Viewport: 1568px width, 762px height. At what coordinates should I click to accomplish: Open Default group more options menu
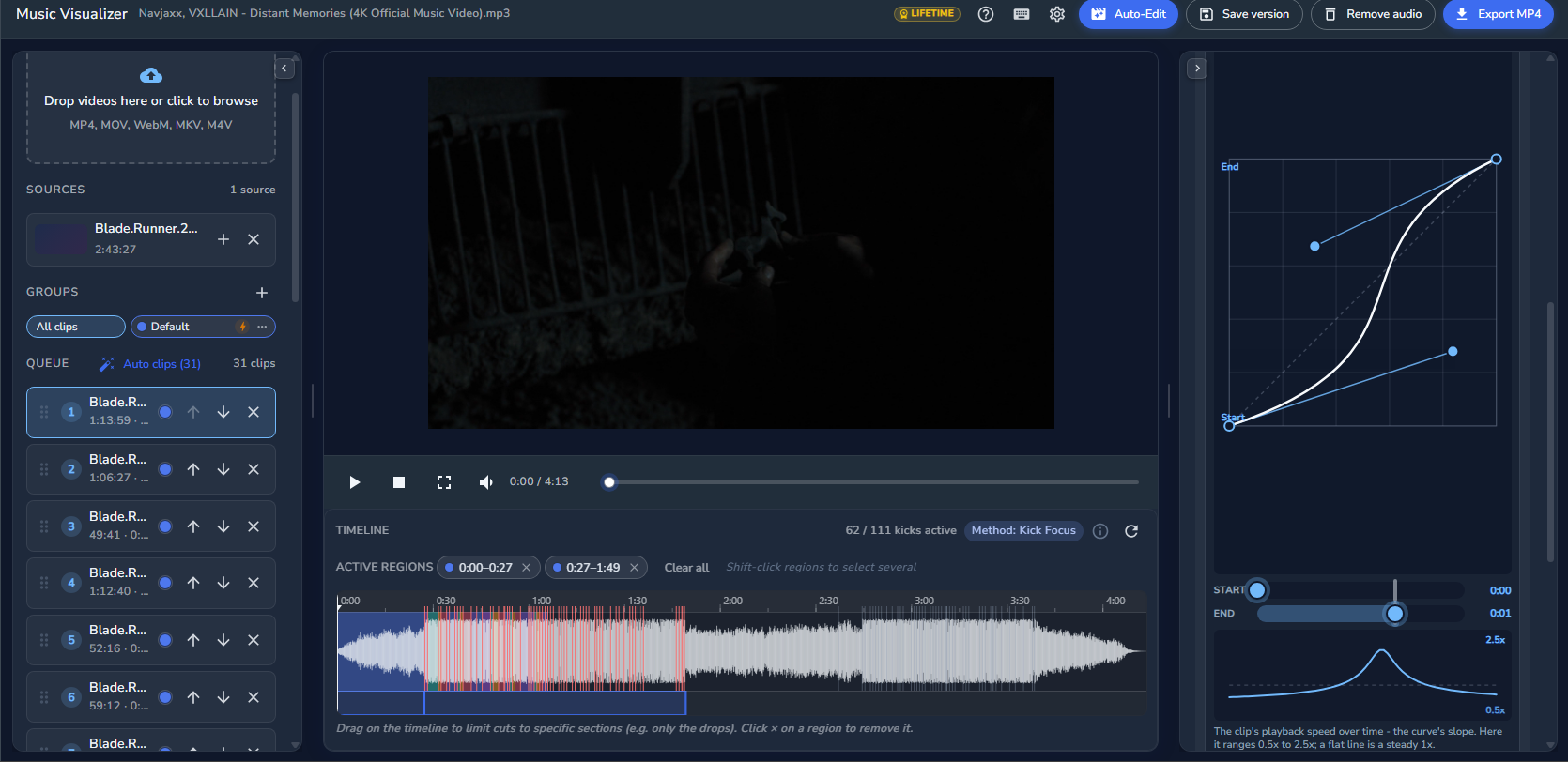262,327
